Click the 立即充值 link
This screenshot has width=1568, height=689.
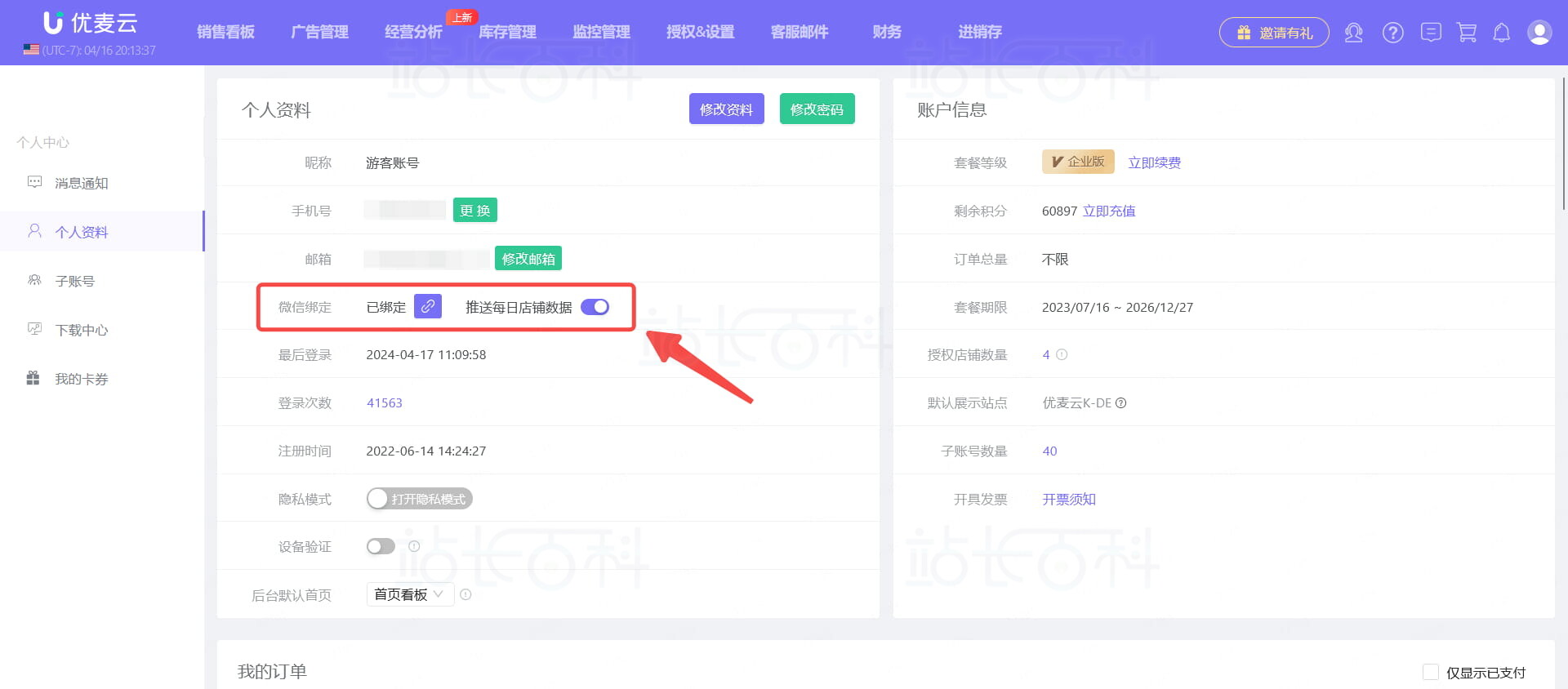coord(1109,211)
